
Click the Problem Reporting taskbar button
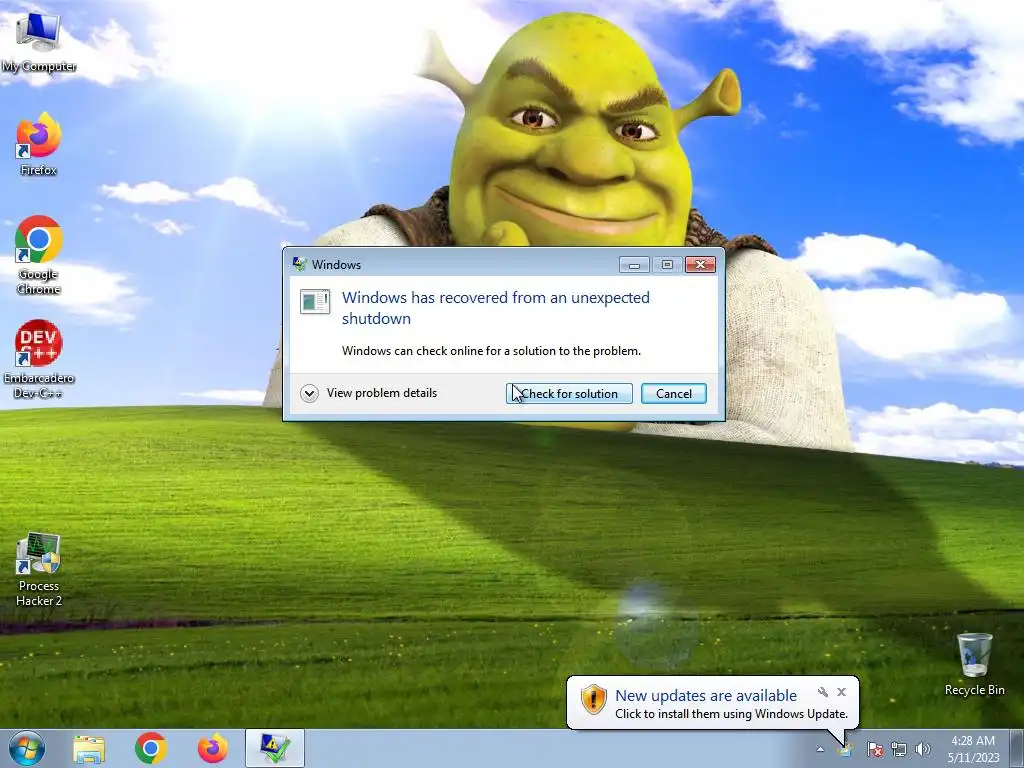point(275,749)
